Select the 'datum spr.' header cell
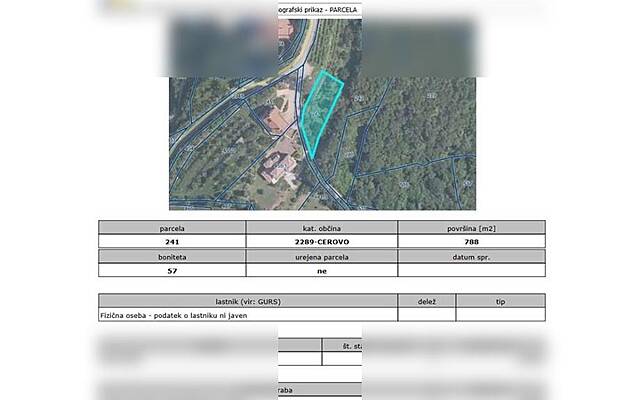The height and width of the screenshot is (400, 640). [471, 256]
